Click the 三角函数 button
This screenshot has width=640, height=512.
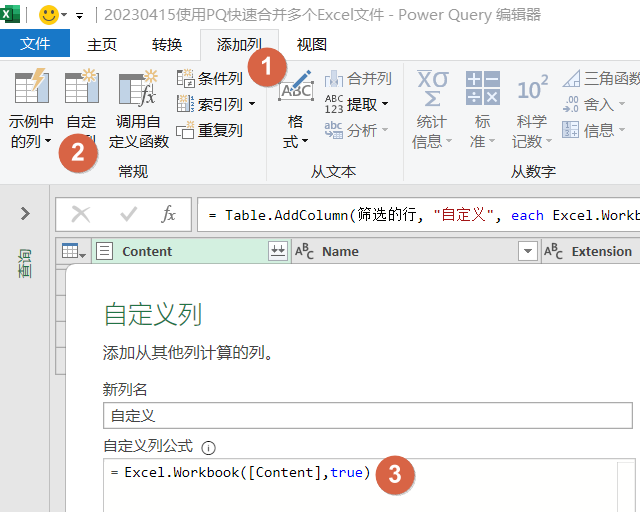pyautogui.click(x=601, y=78)
